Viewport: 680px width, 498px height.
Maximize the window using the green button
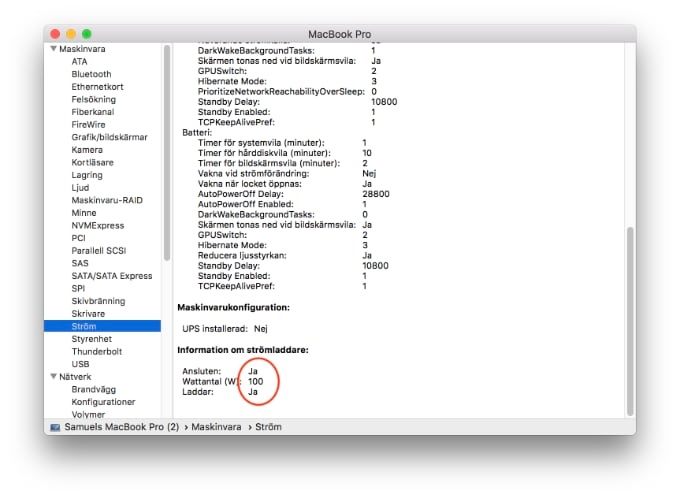(x=86, y=34)
